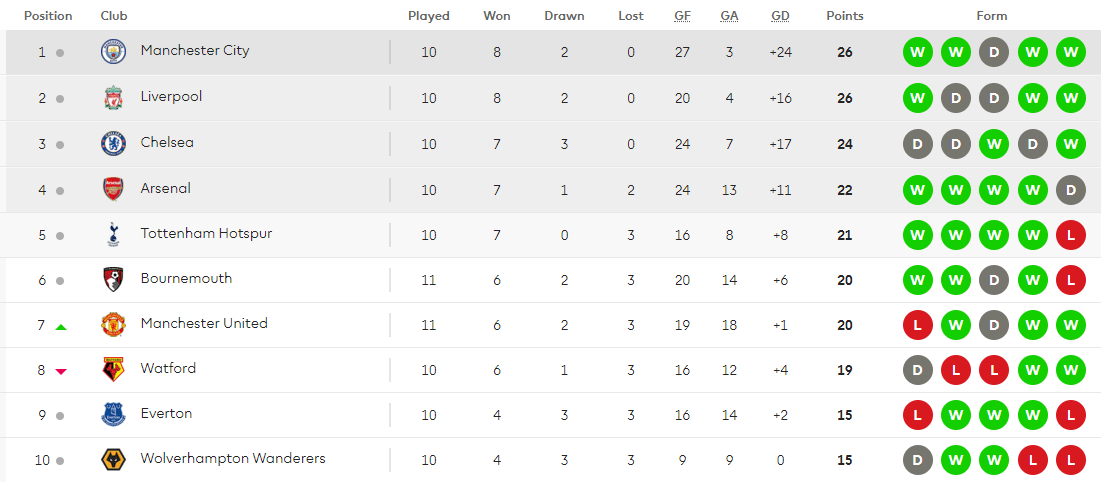The height and width of the screenshot is (482, 1101).
Task: Click Tottenham's red L form badge
Action: click(x=1070, y=235)
